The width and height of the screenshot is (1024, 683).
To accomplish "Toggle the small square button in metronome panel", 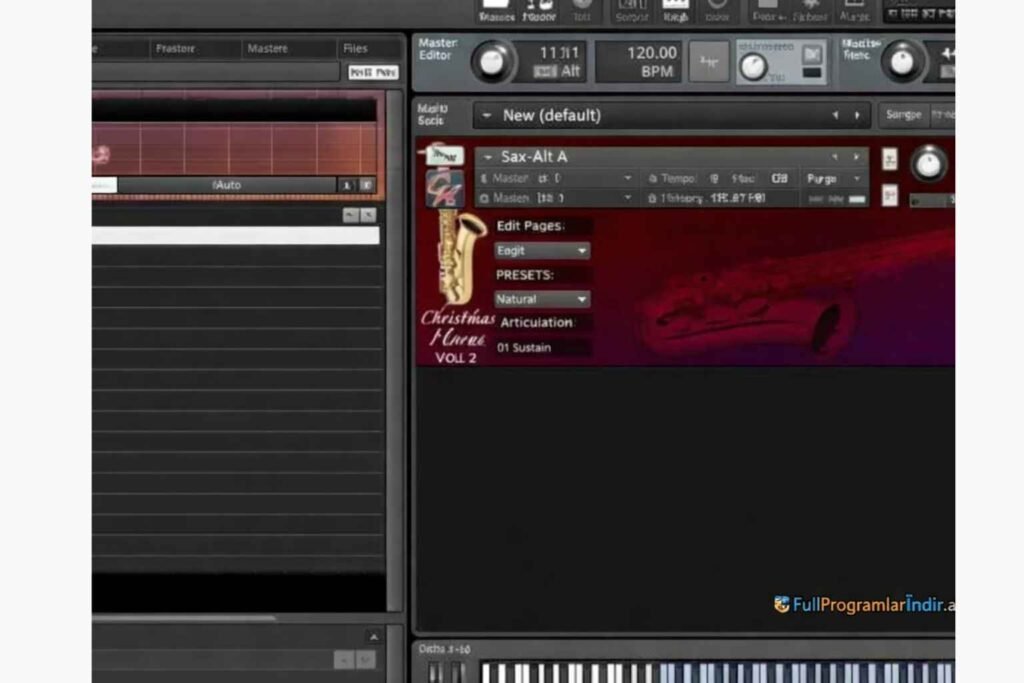I will point(812,55).
